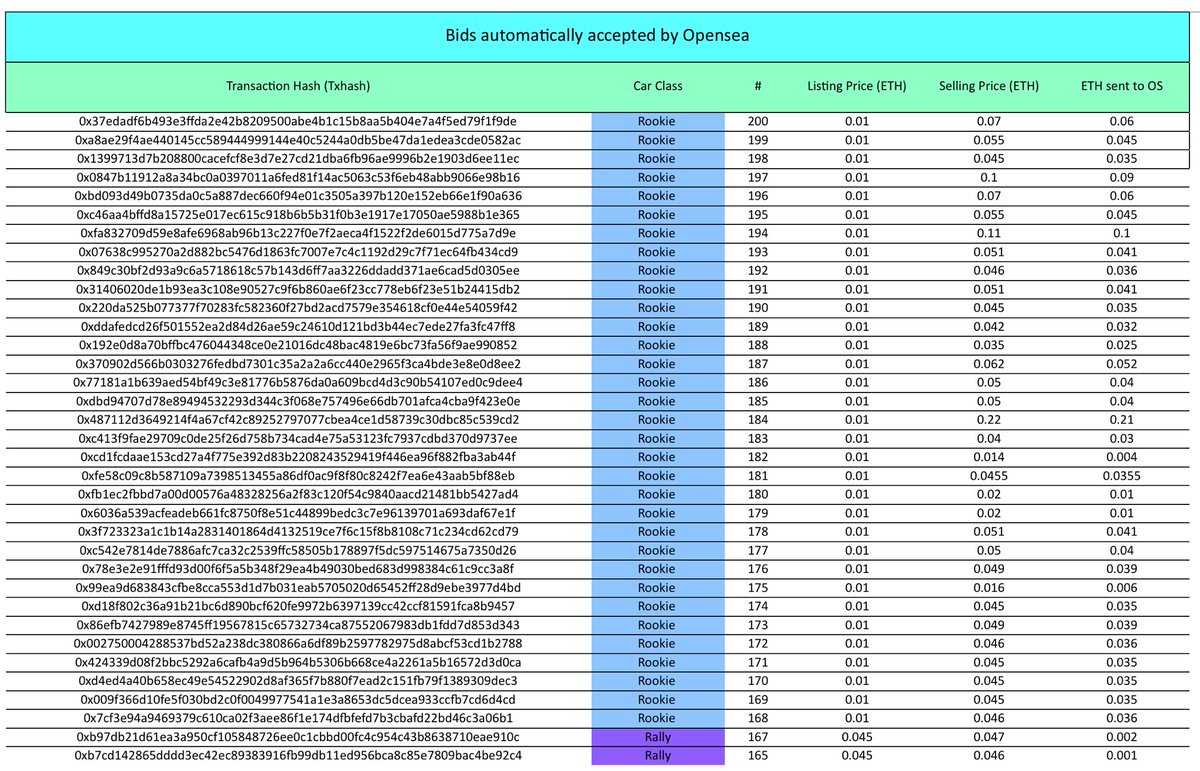This screenshot has width=1200, height=771.
Task: Select the hash starting with 0x99ea9d683843
Action: pos(298,587)
